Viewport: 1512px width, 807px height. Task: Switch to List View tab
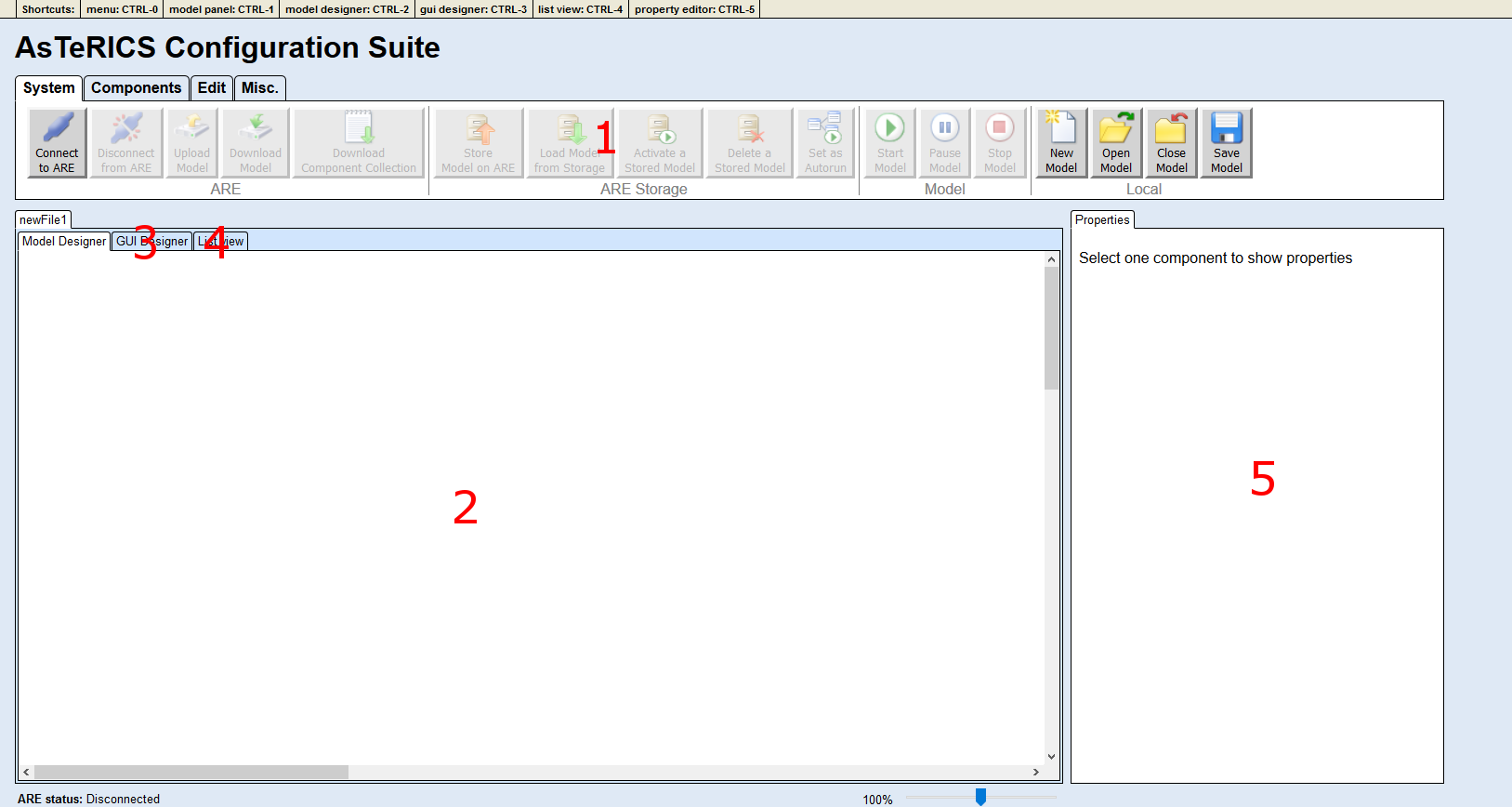click(221, 241)
